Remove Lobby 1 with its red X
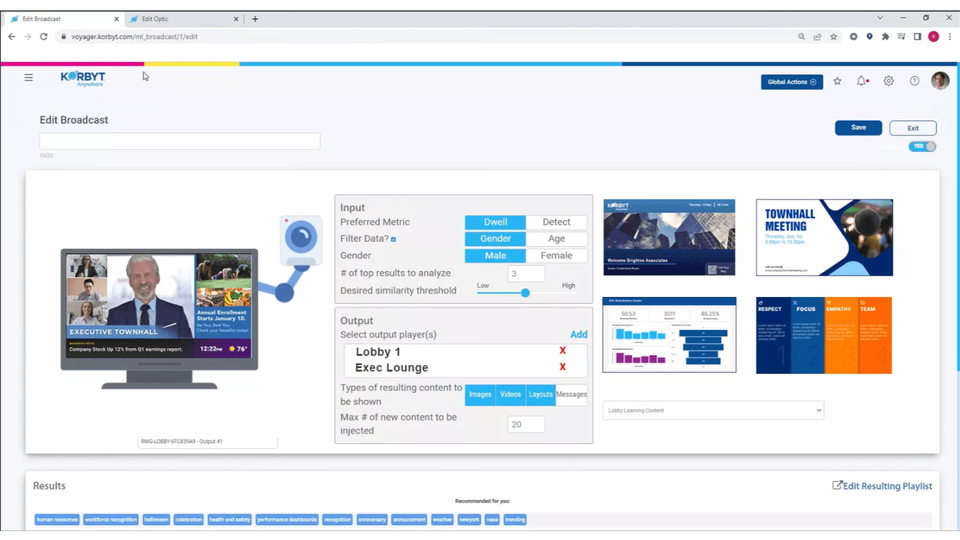This screenshot has height=540, width=960. (x=562, y=352)
